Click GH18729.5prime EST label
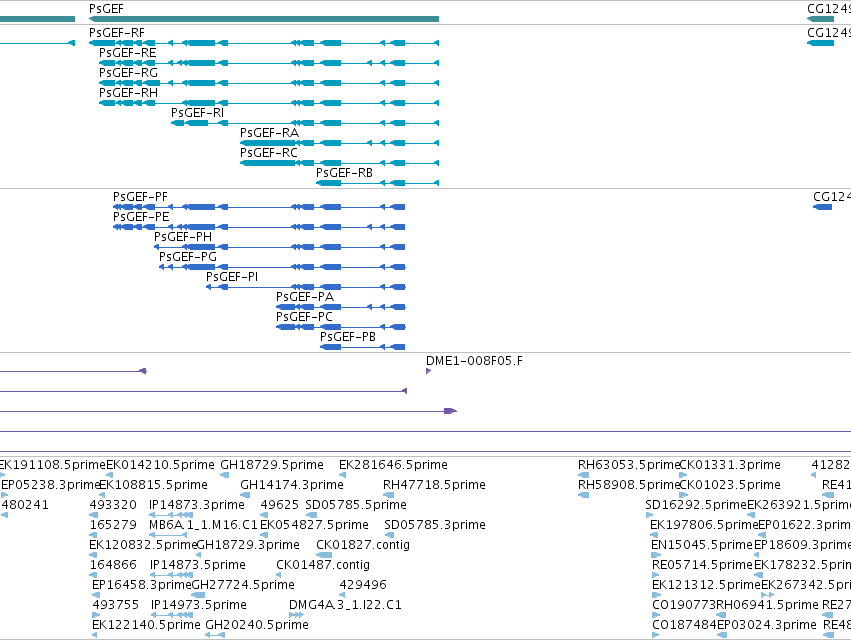The height and width of the screenshot is (640, 851). coord(272,465)
